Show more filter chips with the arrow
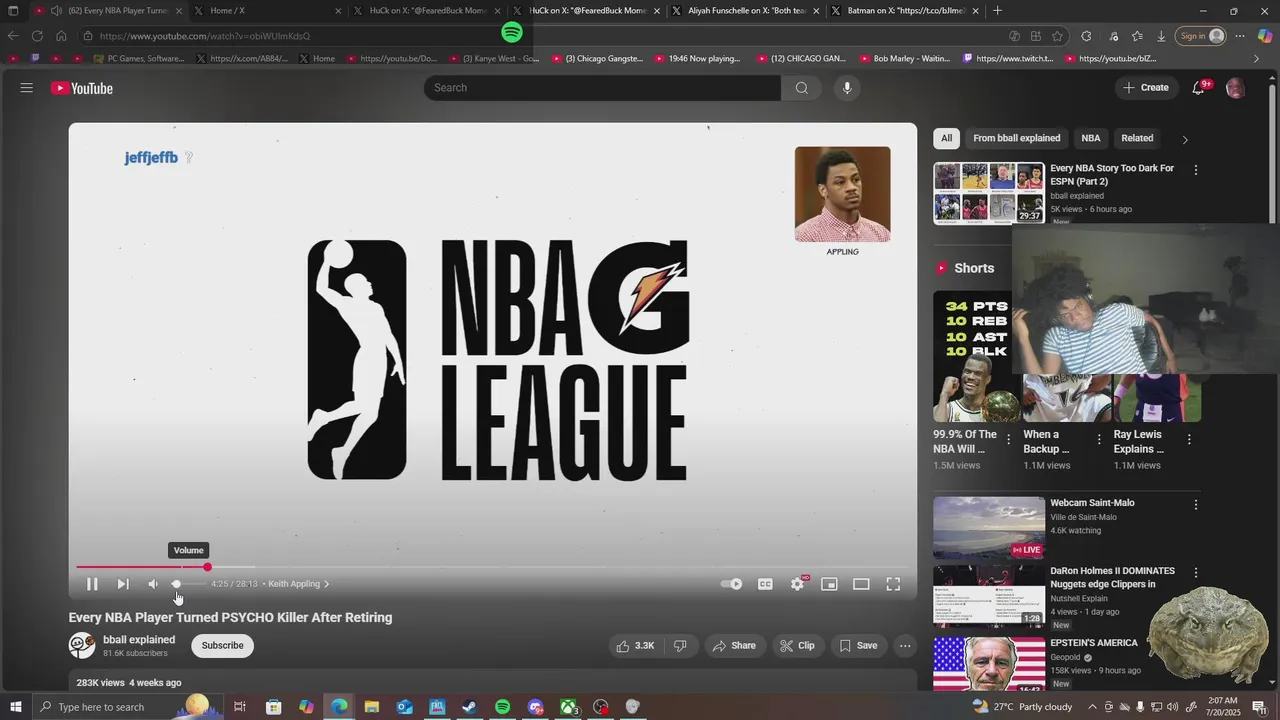The height and width of the screenshot is (720, 1280). click(1185, 139)
